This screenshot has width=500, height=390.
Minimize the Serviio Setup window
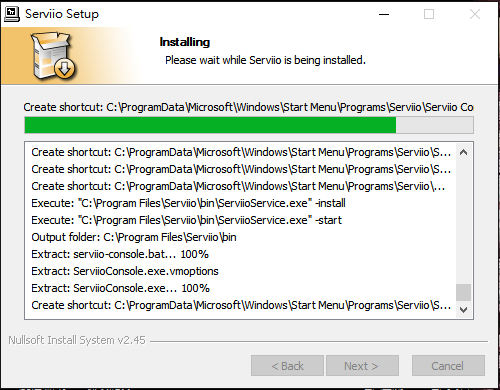384,14
